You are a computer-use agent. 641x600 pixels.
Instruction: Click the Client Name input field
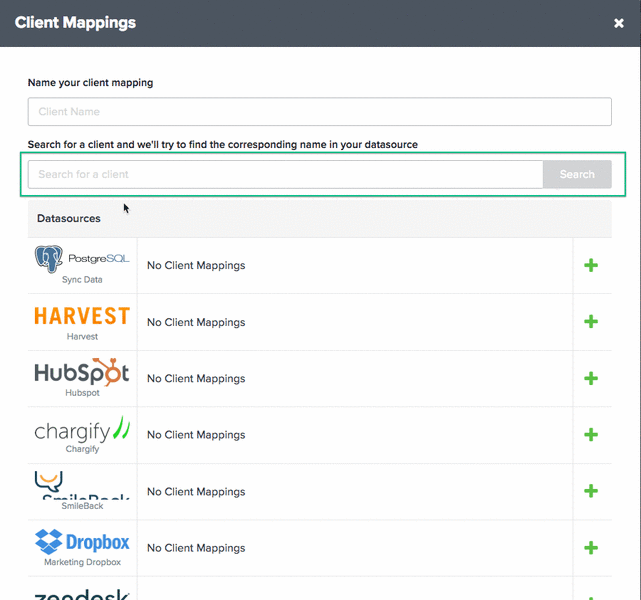click(x=320, y=112)
